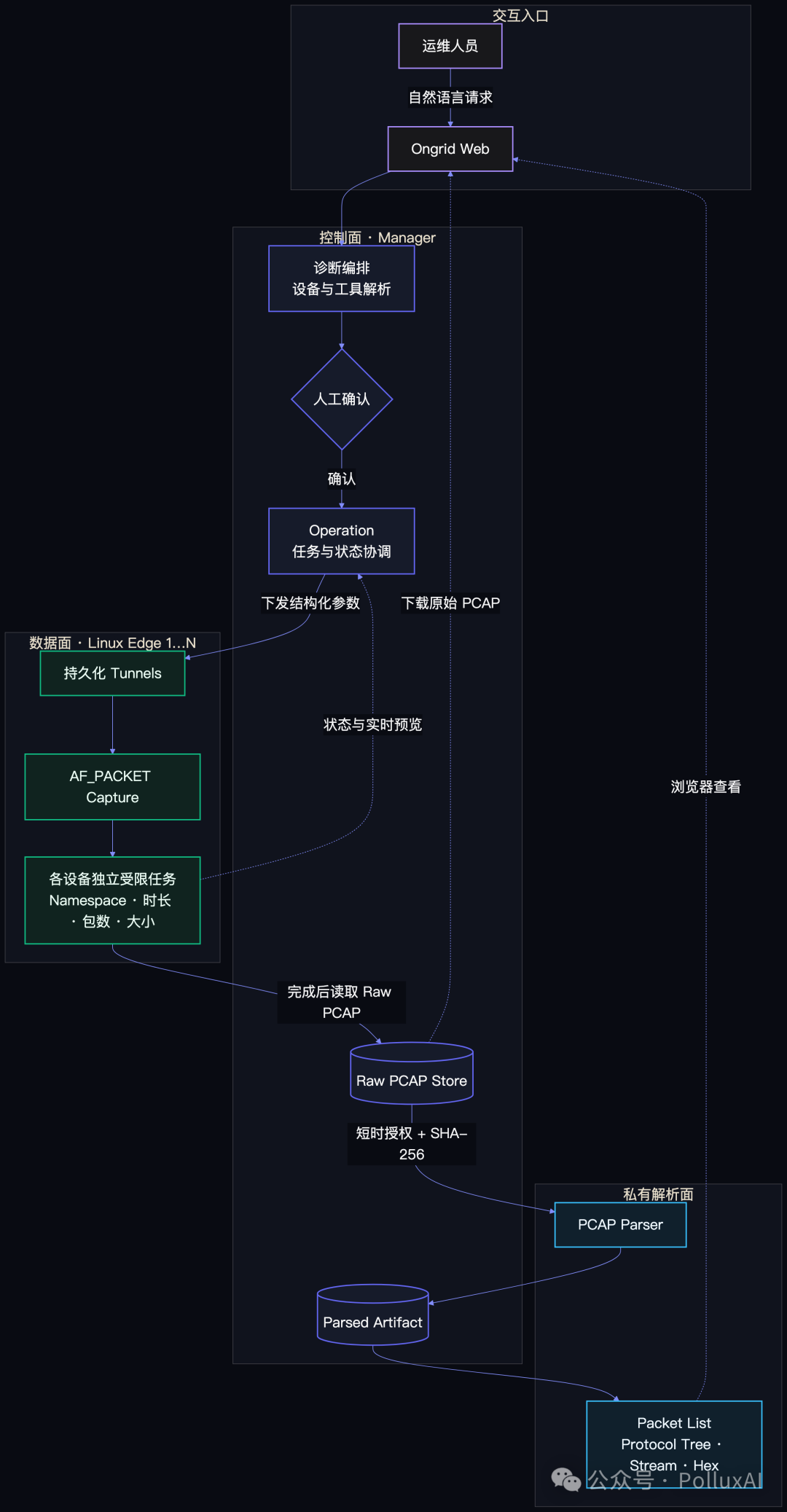Viewport: 787px width, 1512px height.
Task: Select the Raw PCAP Store cylinder
Action: point(412,1073)
